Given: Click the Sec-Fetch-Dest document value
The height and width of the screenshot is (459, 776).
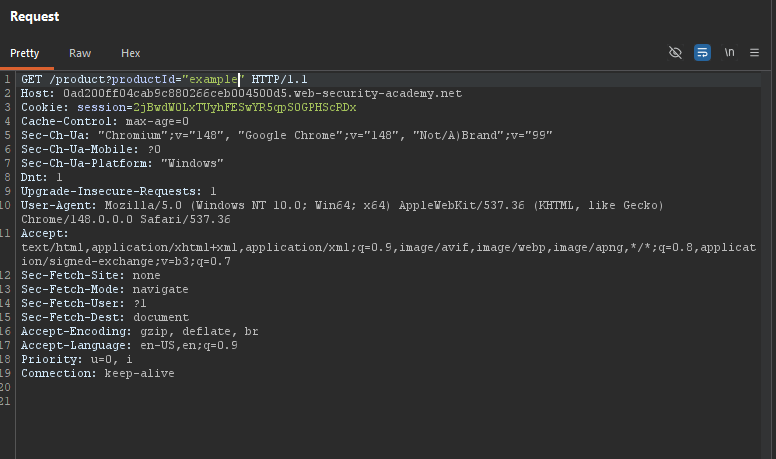Looking at the screenshot, I should coord(161,317).
